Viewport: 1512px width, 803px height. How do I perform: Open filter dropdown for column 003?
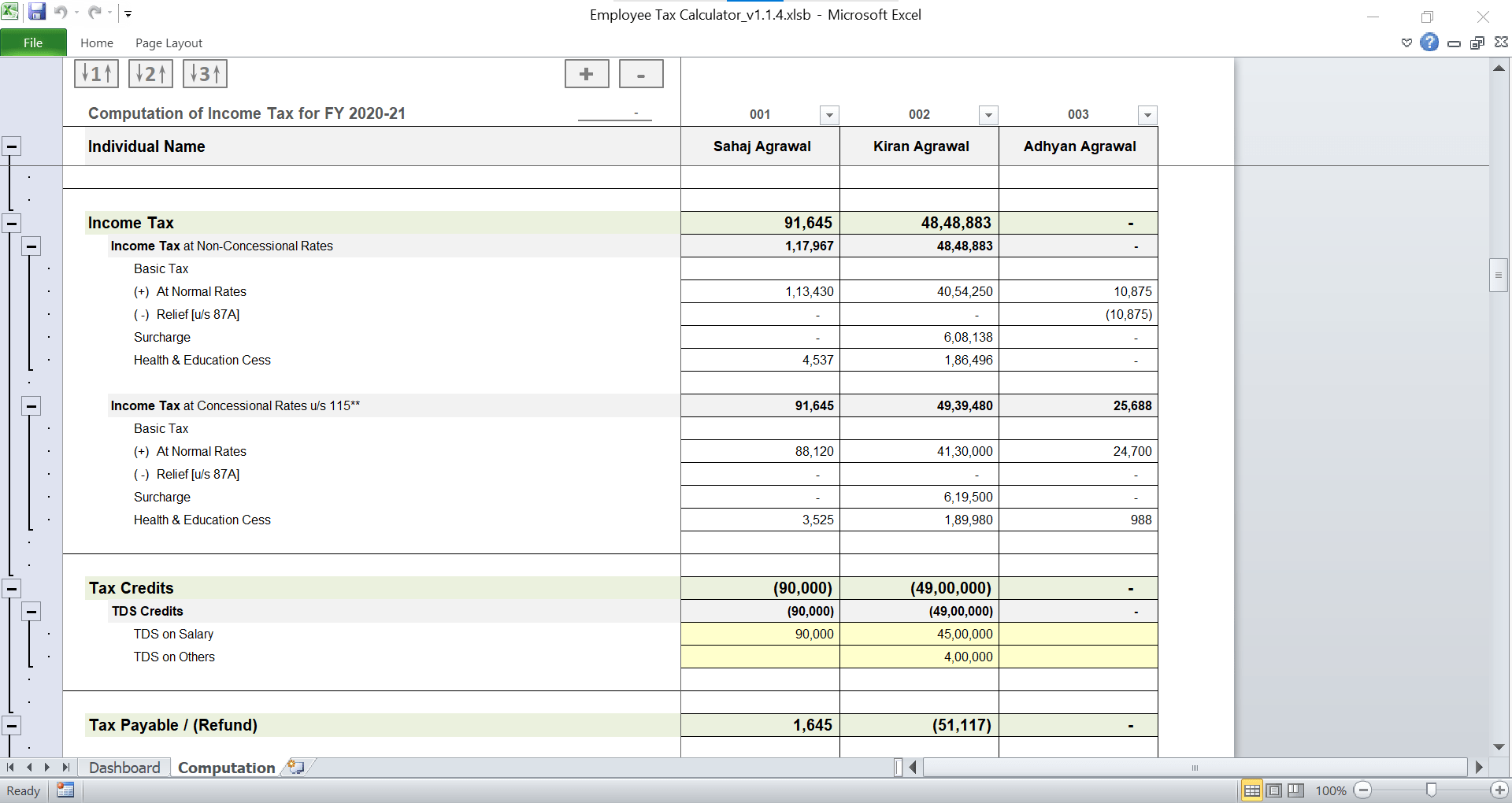pyautogui.click(x=1147, y=116)
